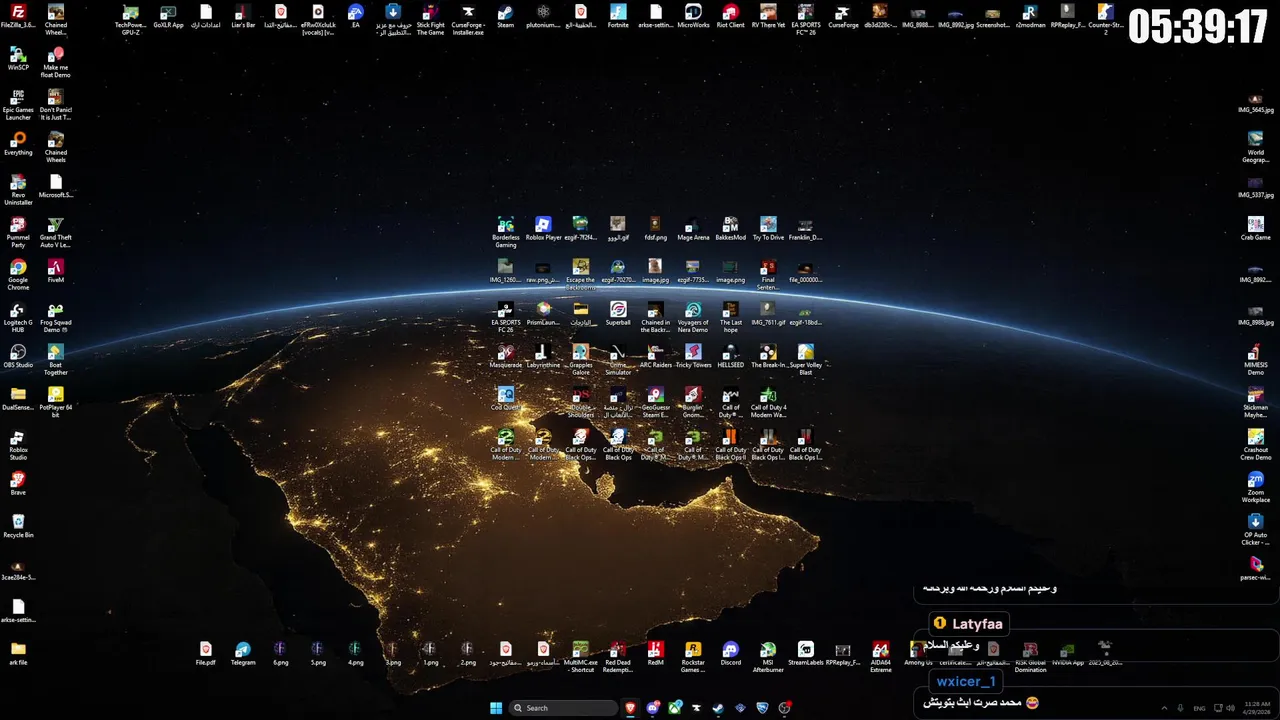Open Brave browser from the taskbar
The width and height of the screenshot is (1280, 720).
click(x=631, y=708)
